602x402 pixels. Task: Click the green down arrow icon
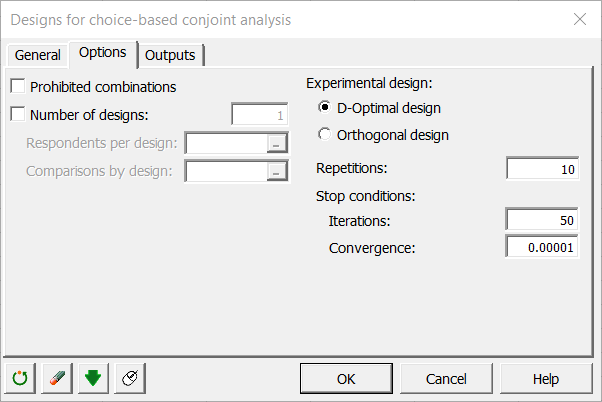pos(93,379)
